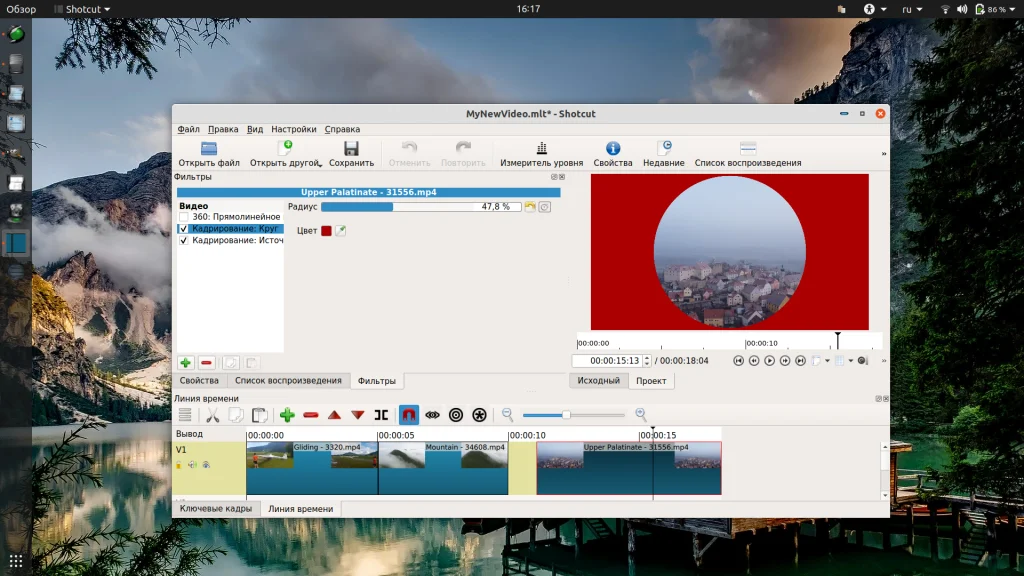Open the Открыть другой dropdown arrow

[x=320, y=164]
